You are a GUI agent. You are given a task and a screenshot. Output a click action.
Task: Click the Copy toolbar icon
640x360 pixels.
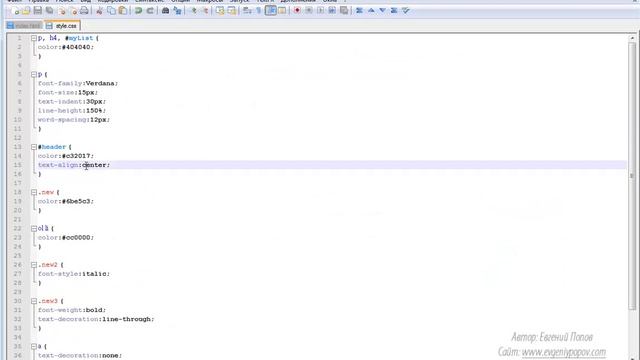point(111,11)
